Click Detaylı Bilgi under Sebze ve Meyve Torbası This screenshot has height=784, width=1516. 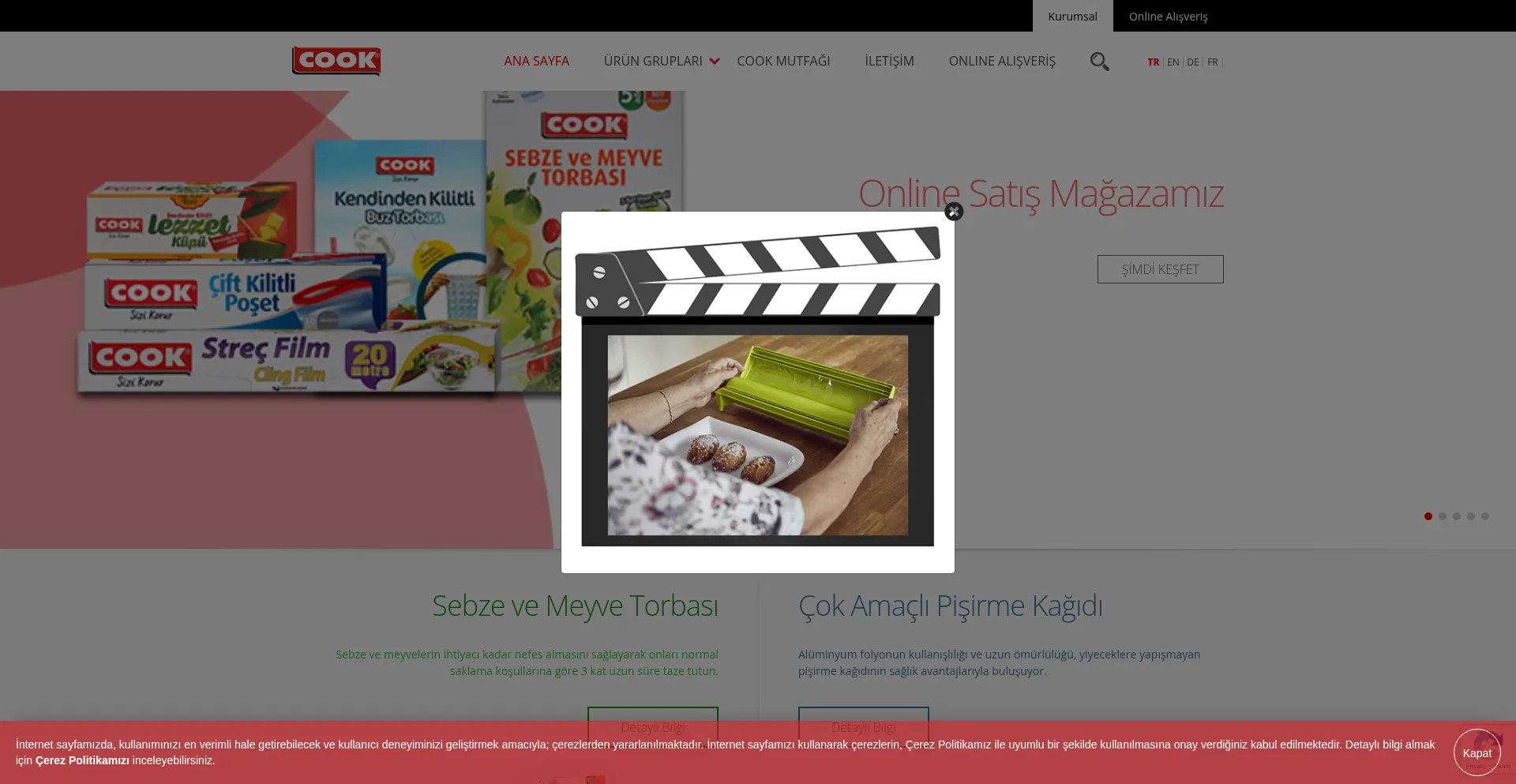[x=653, y=727]
